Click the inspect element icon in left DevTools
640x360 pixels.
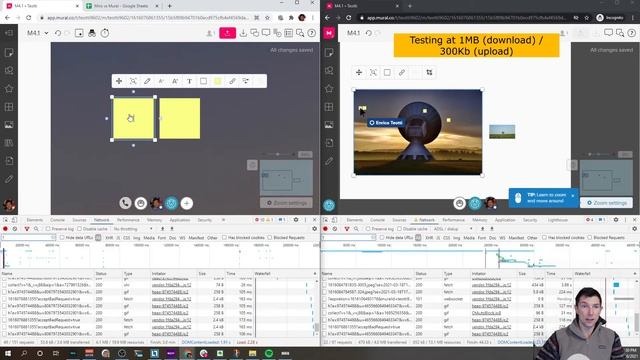[x=5, y=220]
